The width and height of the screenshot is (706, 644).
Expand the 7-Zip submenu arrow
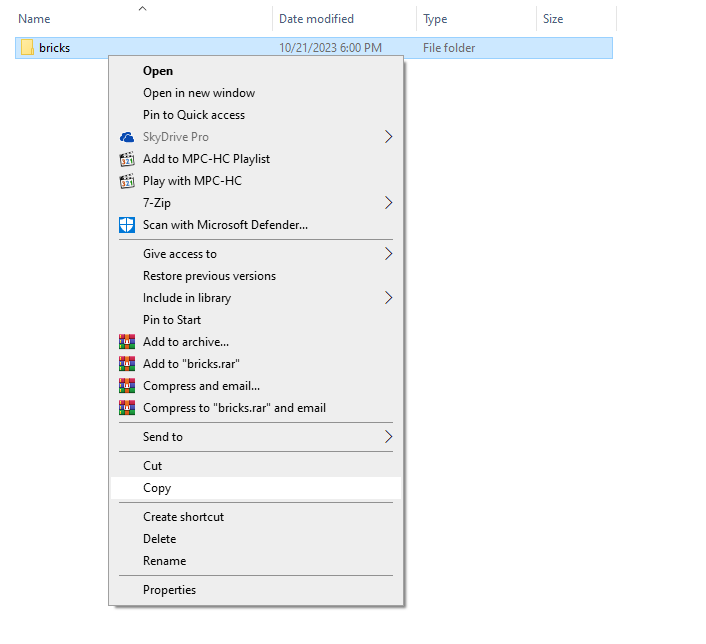pos(388,203)
